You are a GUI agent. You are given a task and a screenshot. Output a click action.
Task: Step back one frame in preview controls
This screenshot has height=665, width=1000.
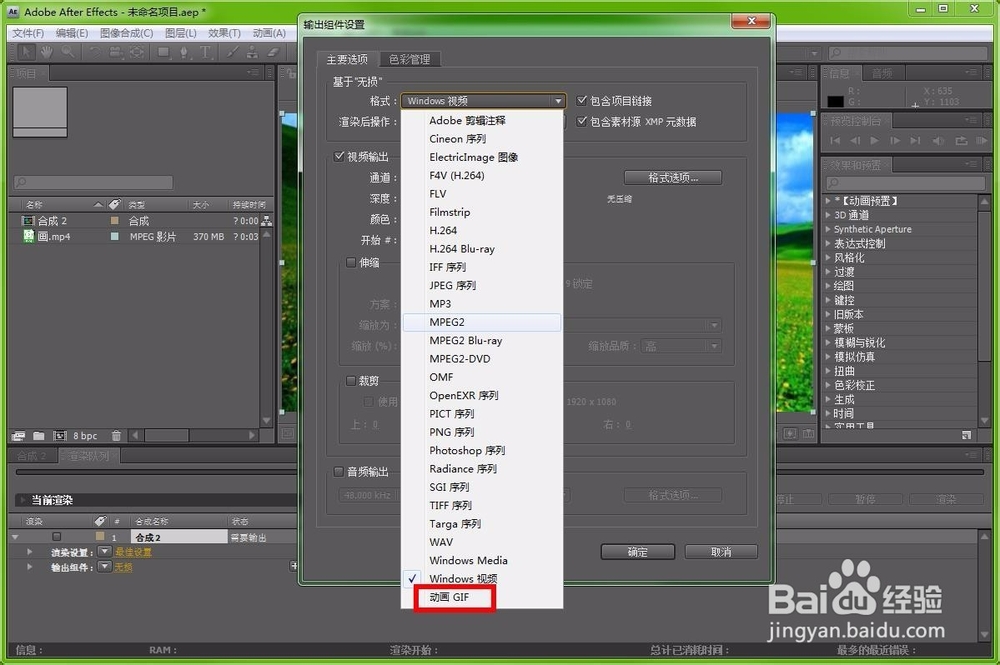pos(855,140)
